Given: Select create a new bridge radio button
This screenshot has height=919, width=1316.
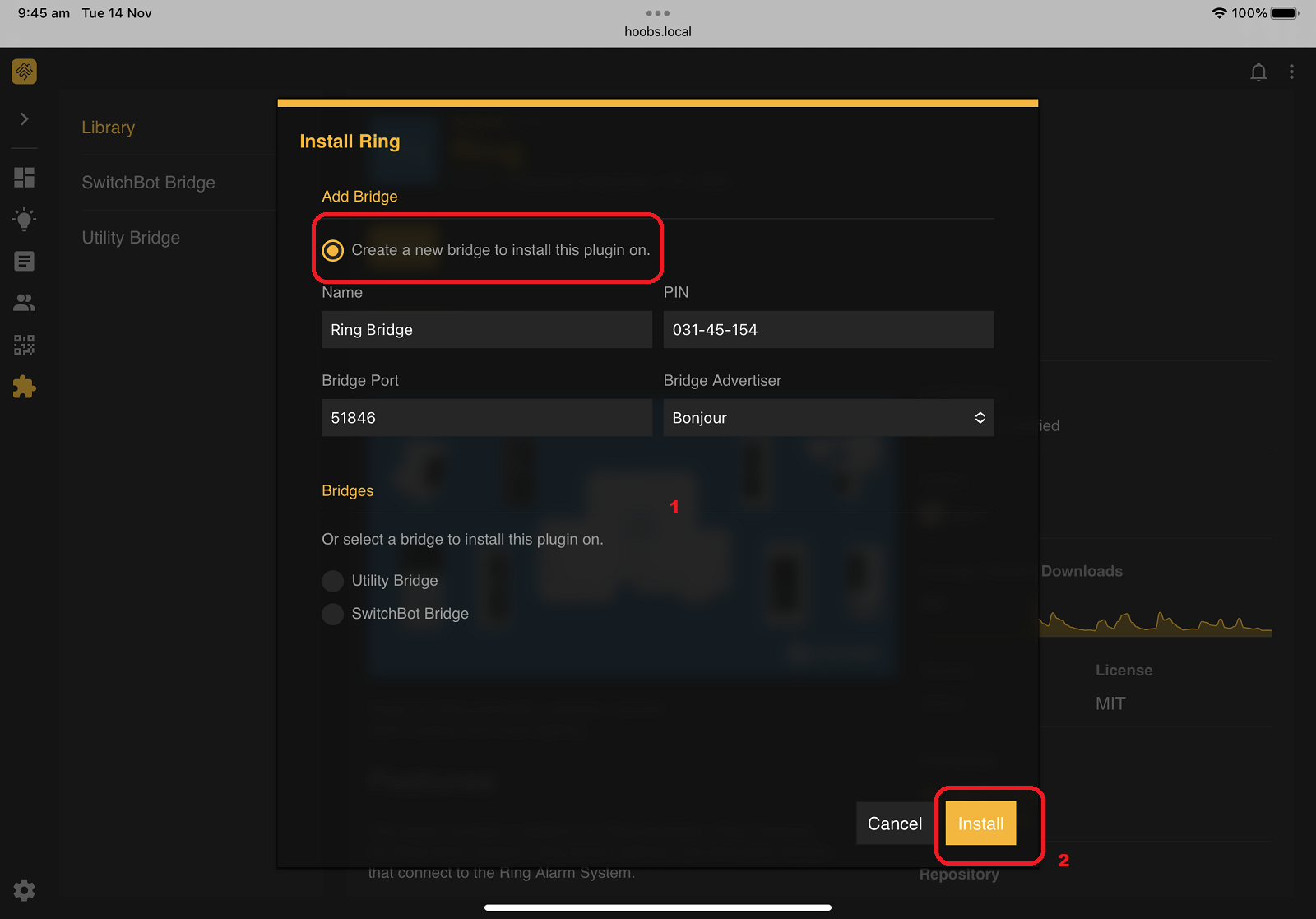Looking at the screenshot, I should click(x=333, y=250).
